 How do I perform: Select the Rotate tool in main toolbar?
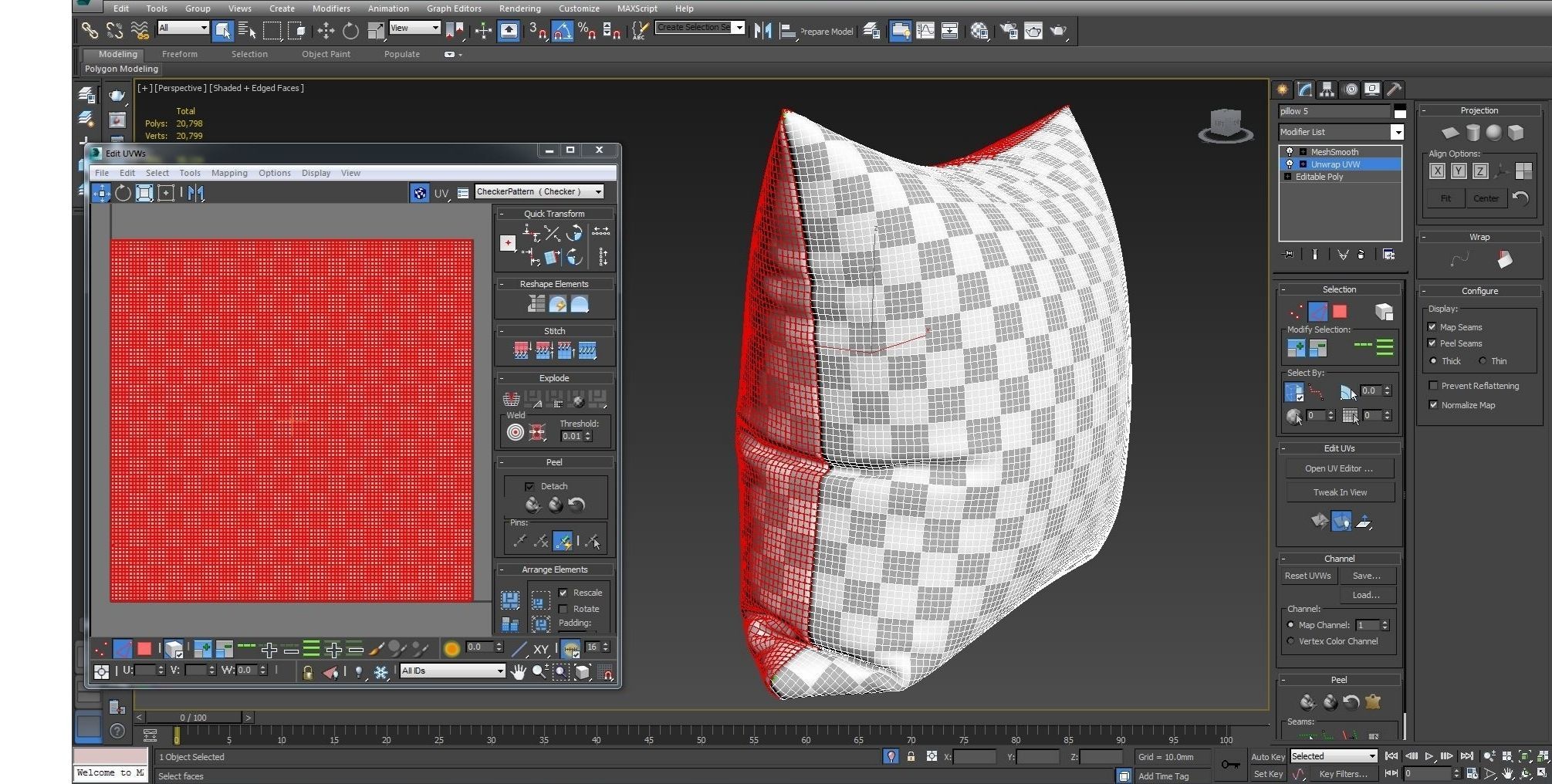click(350, 31)
